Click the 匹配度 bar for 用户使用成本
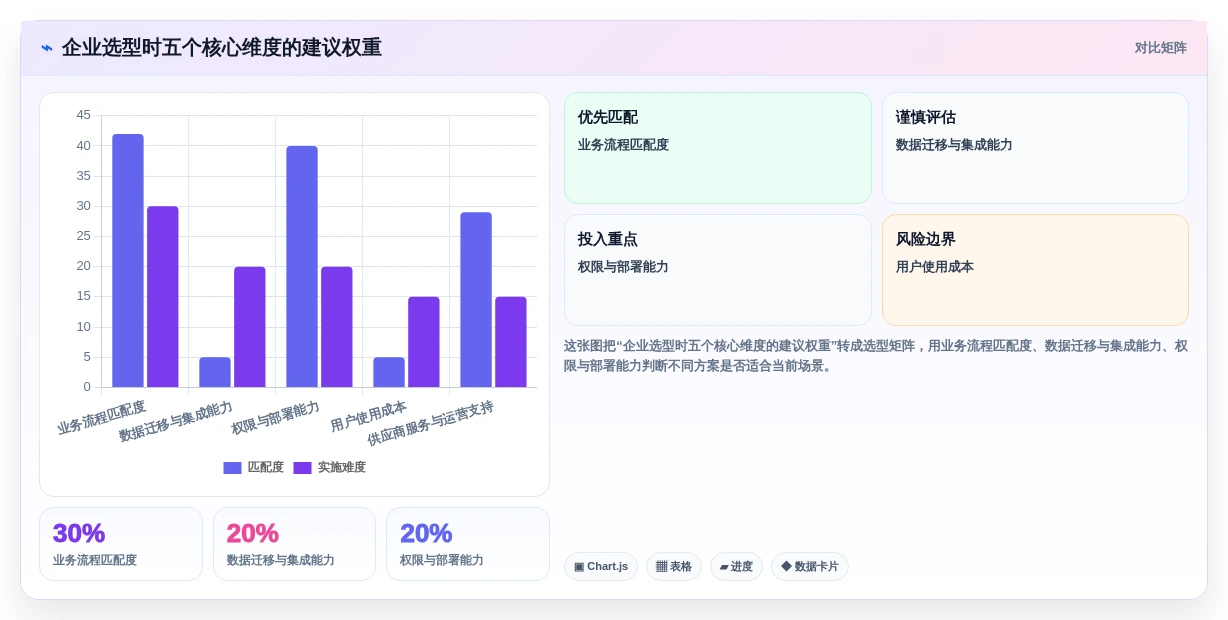Viewport: 1228px width, 620px height. [389, 372]
